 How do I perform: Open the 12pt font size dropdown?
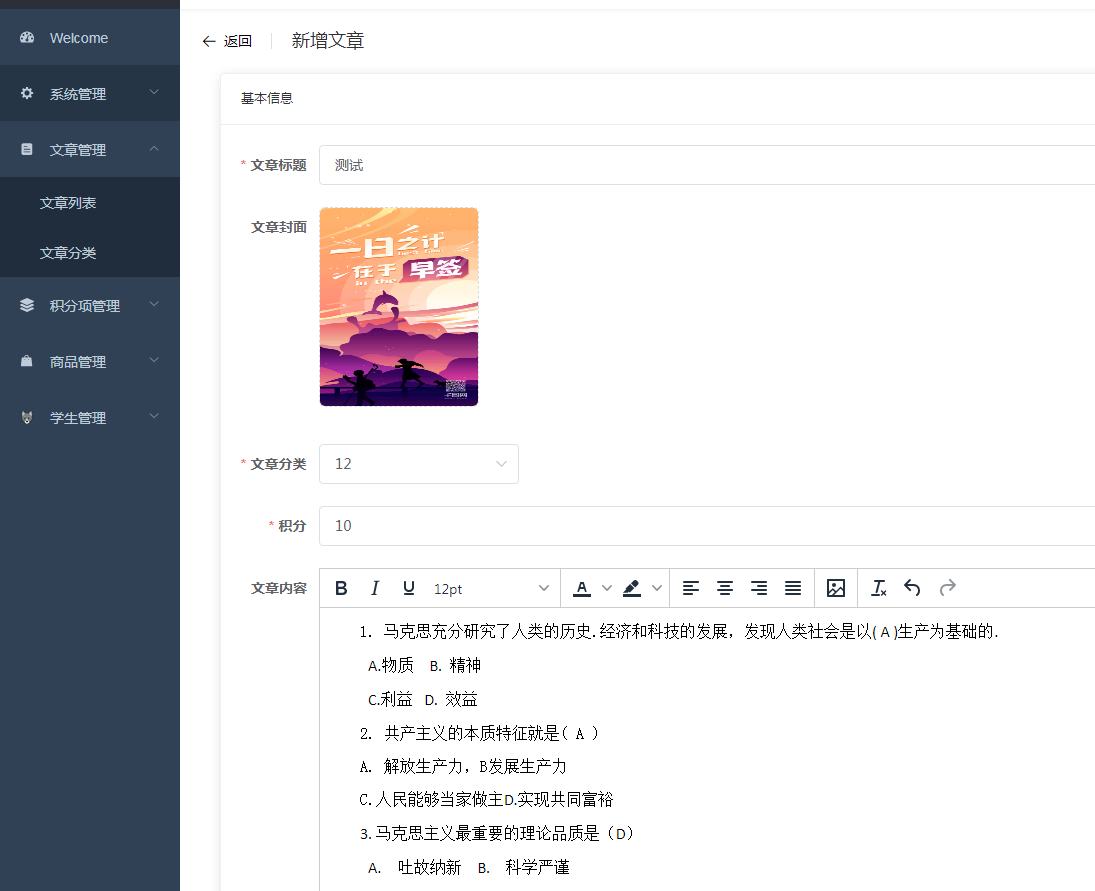(x=491, y=589)
